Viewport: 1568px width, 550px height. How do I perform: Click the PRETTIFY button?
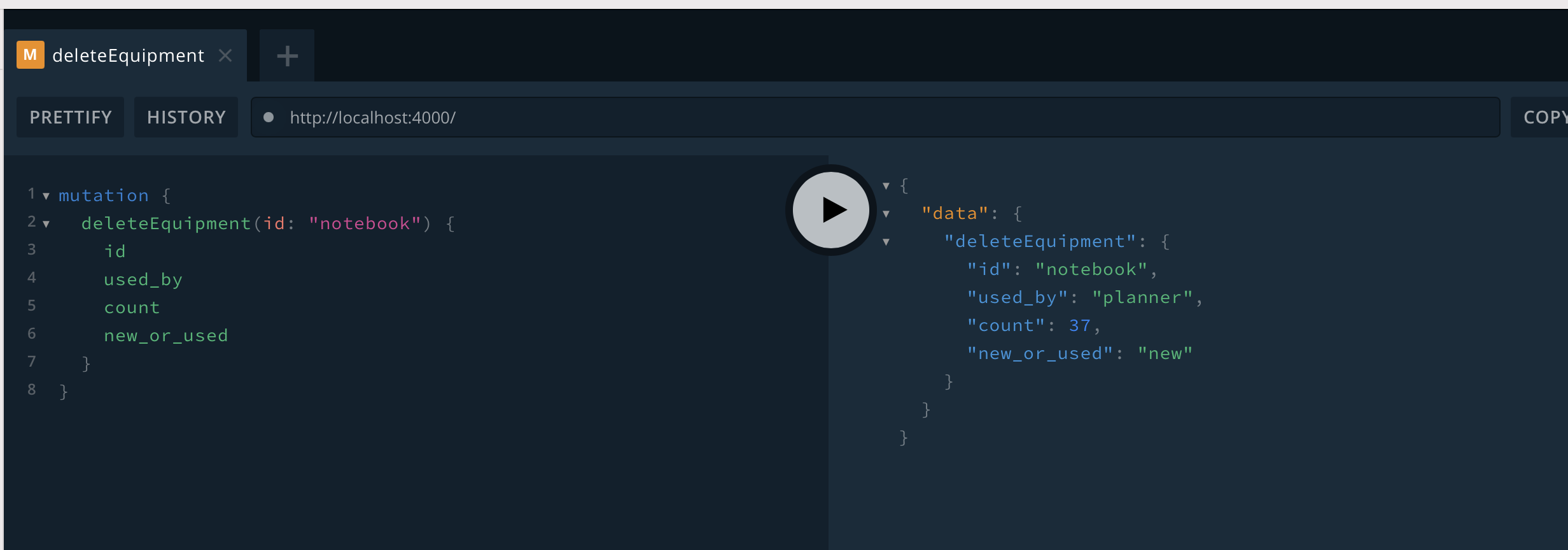(x=71, y=117)
